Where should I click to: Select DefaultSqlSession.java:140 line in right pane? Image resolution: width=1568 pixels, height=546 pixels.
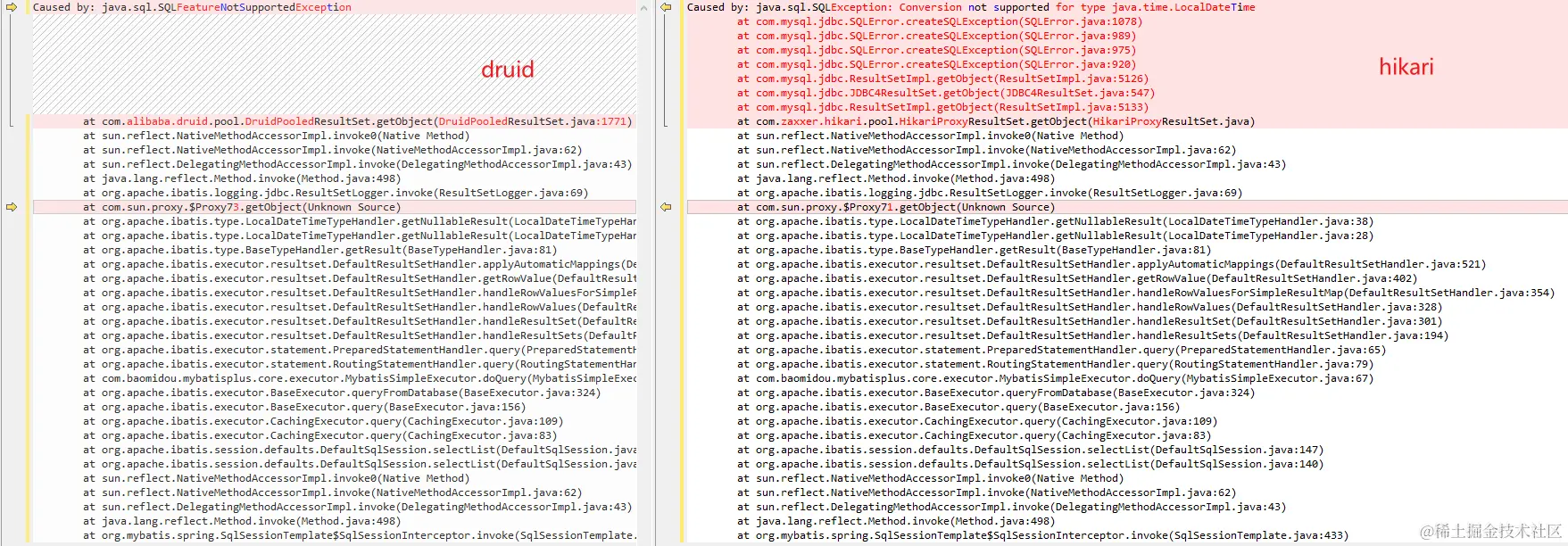click(1030, 464)
